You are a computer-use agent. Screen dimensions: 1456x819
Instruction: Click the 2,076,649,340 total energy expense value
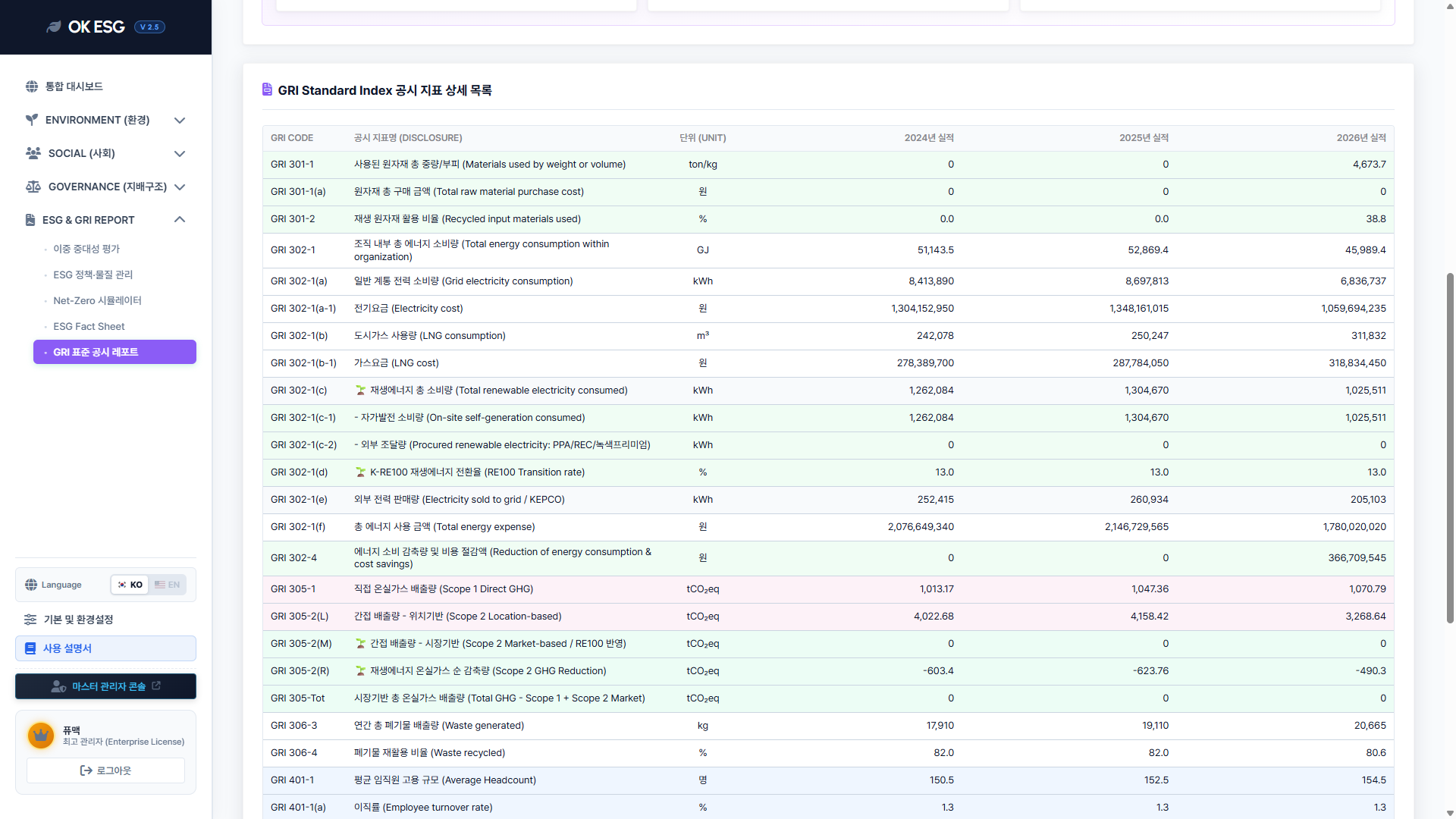[921, 527]
